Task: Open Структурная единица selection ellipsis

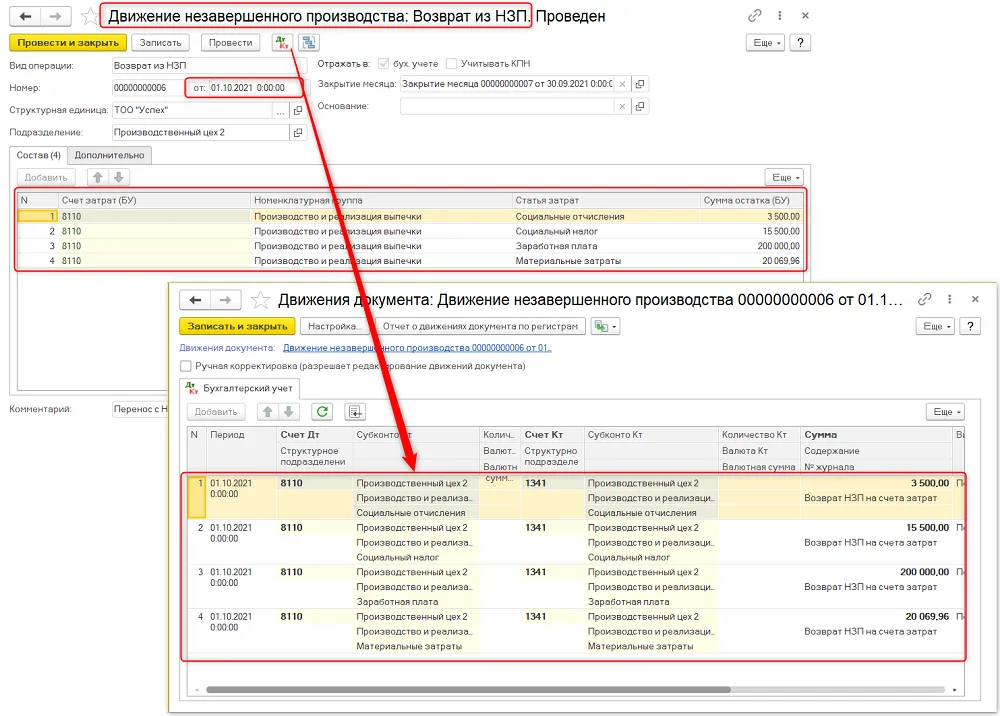Action: point(280,110)
